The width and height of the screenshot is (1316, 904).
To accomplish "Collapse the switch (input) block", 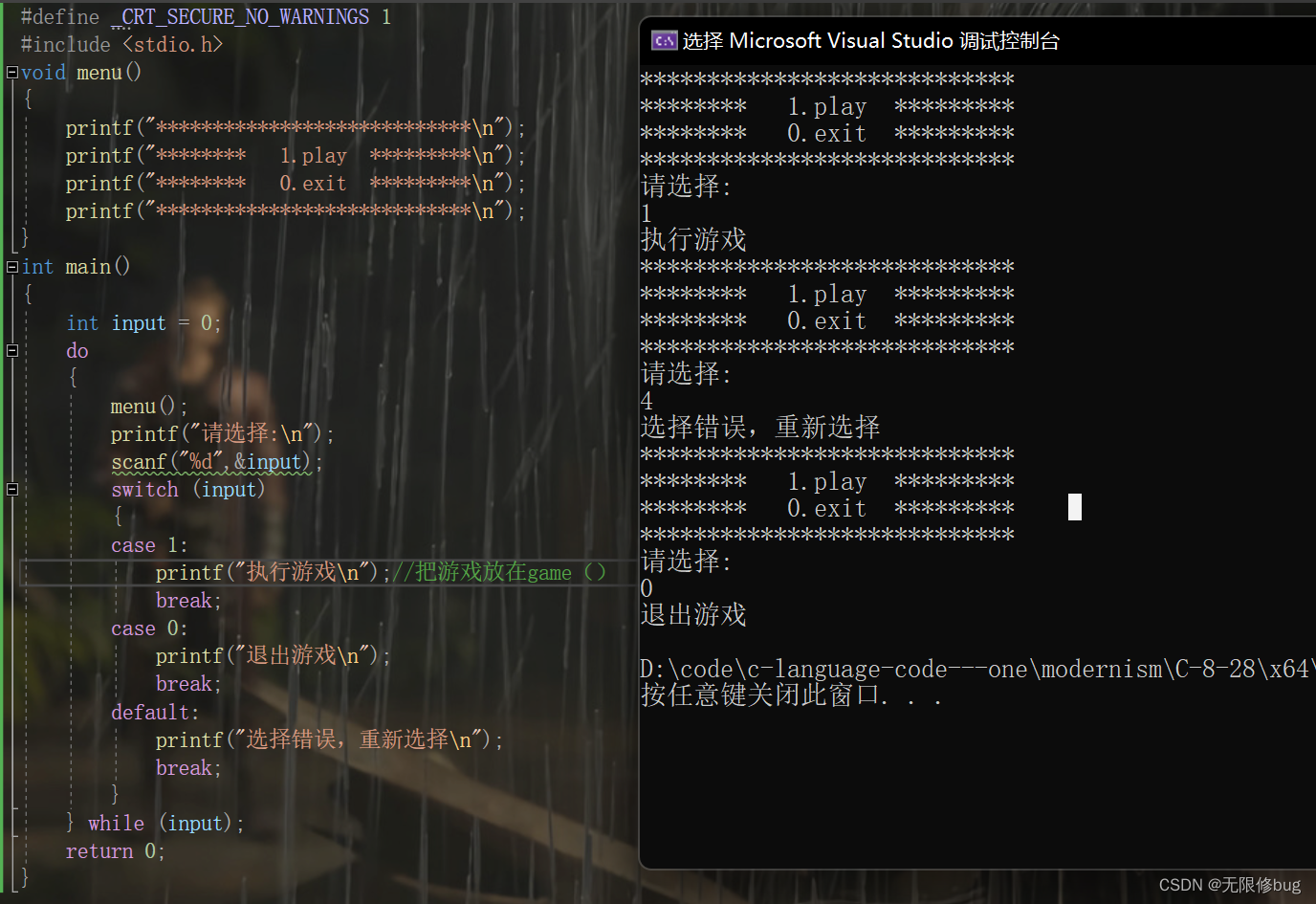I will point(11,490).
